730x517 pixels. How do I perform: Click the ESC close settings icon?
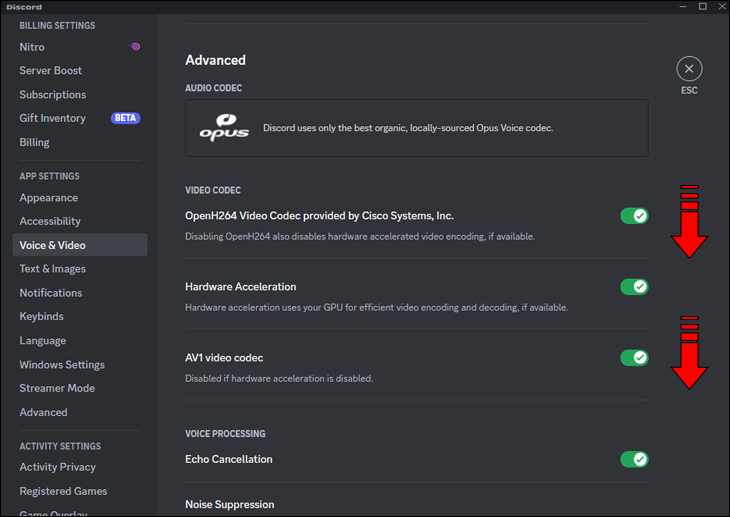point(689,69)
